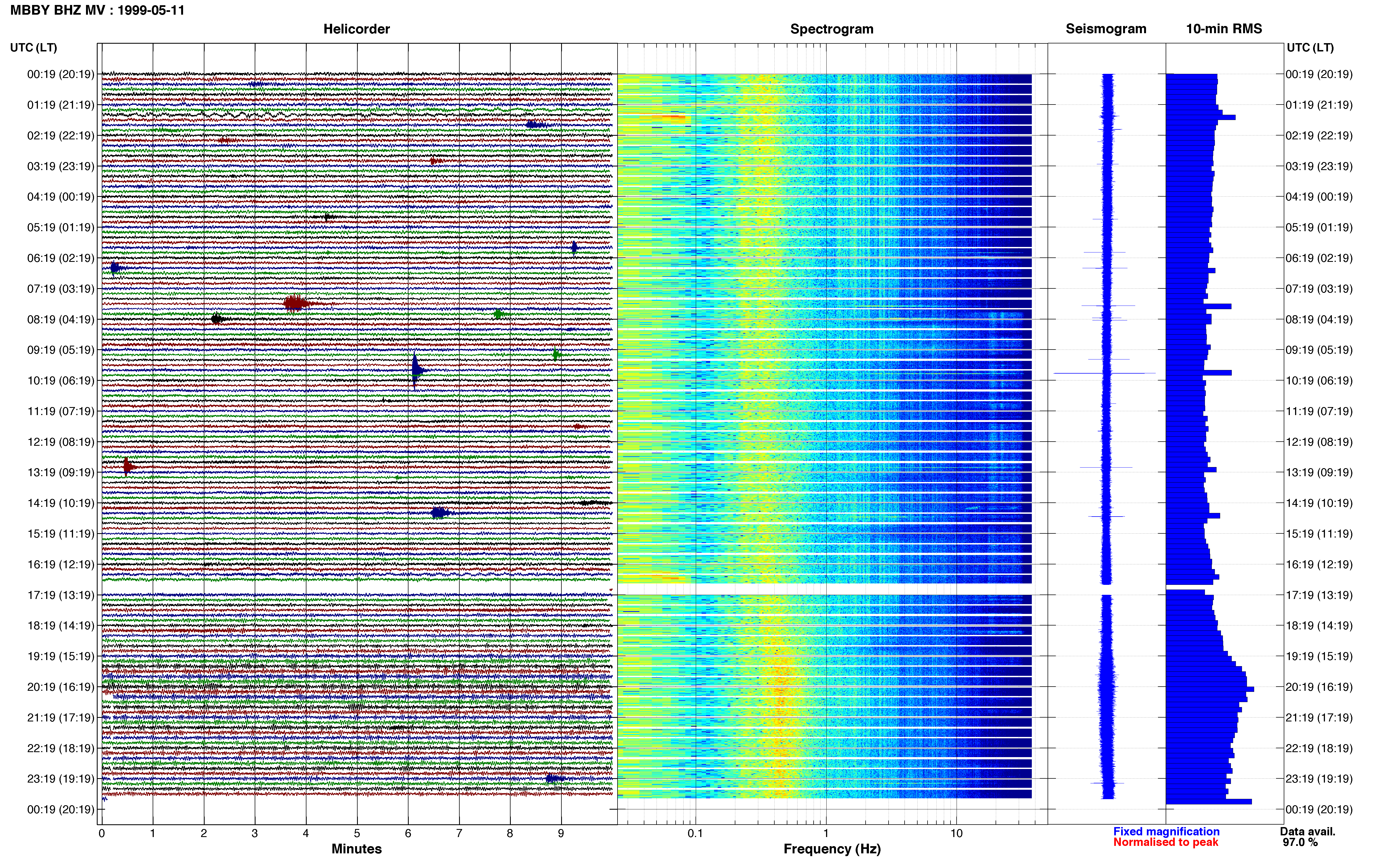The image size is (1388, 868).
Task: Click the spectrogram frequency tick '10'
Action: [956, 833]
